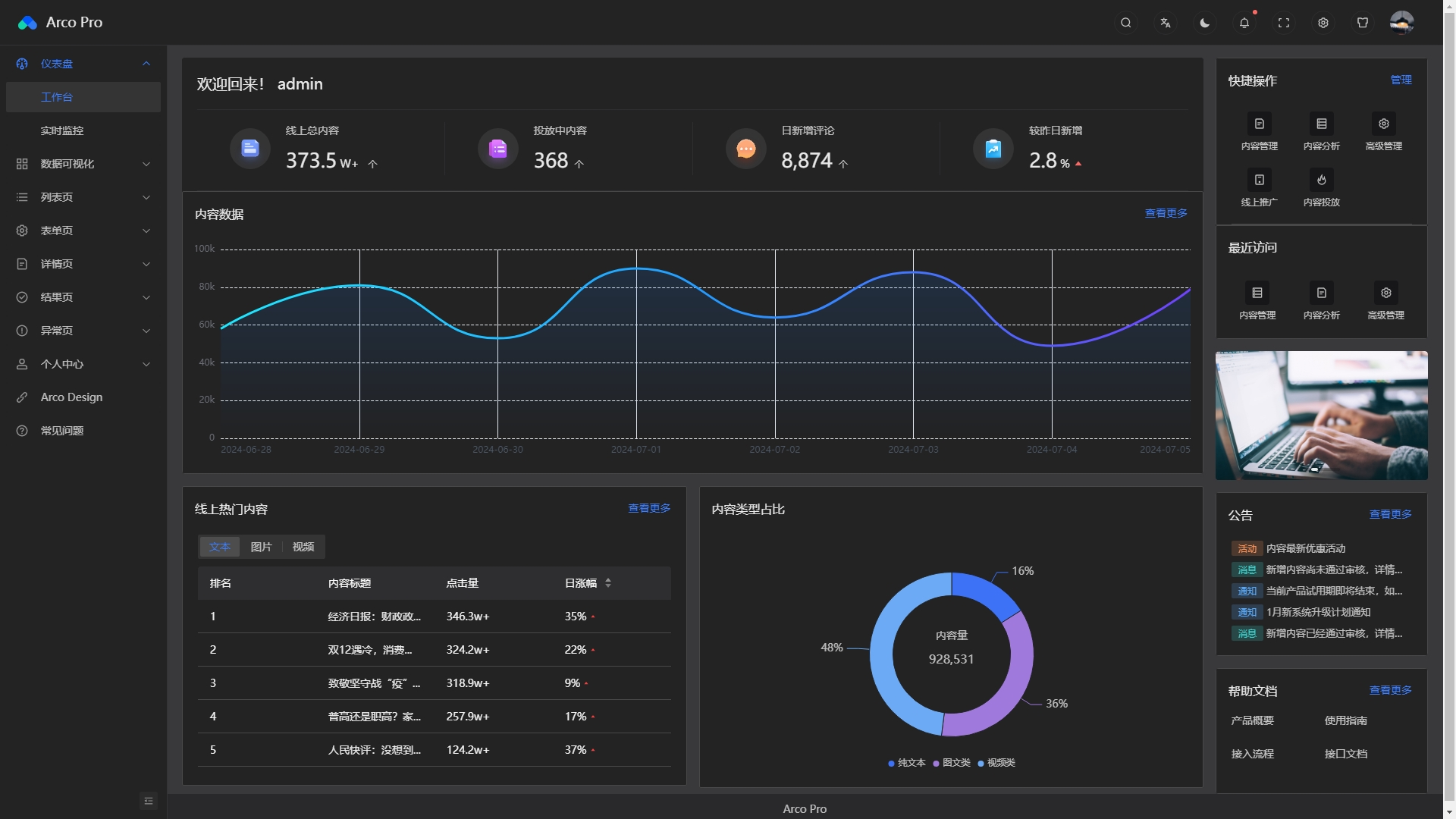1456x819 pixels.
Task: Open 高级管理 icon under 最近访问
Action: [1385, 293]
